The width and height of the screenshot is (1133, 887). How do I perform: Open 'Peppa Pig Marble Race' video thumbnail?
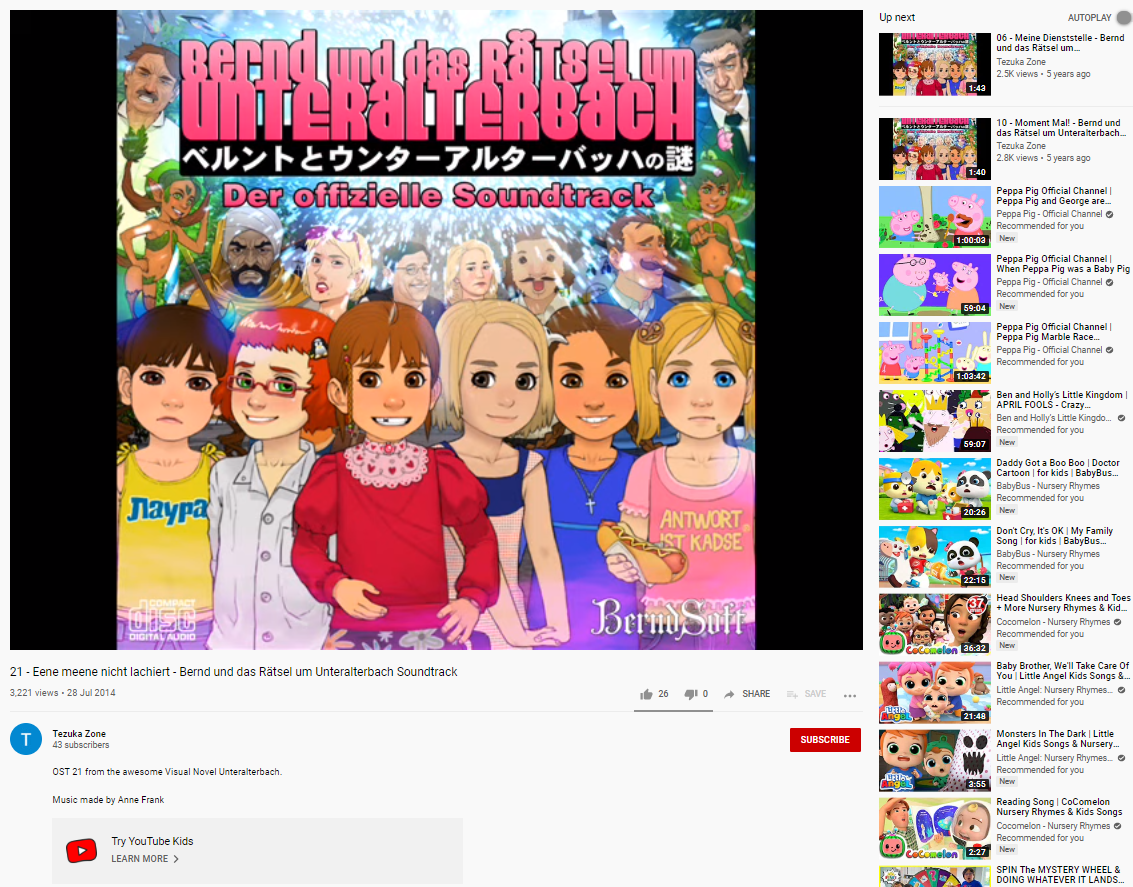click(934, 352)
